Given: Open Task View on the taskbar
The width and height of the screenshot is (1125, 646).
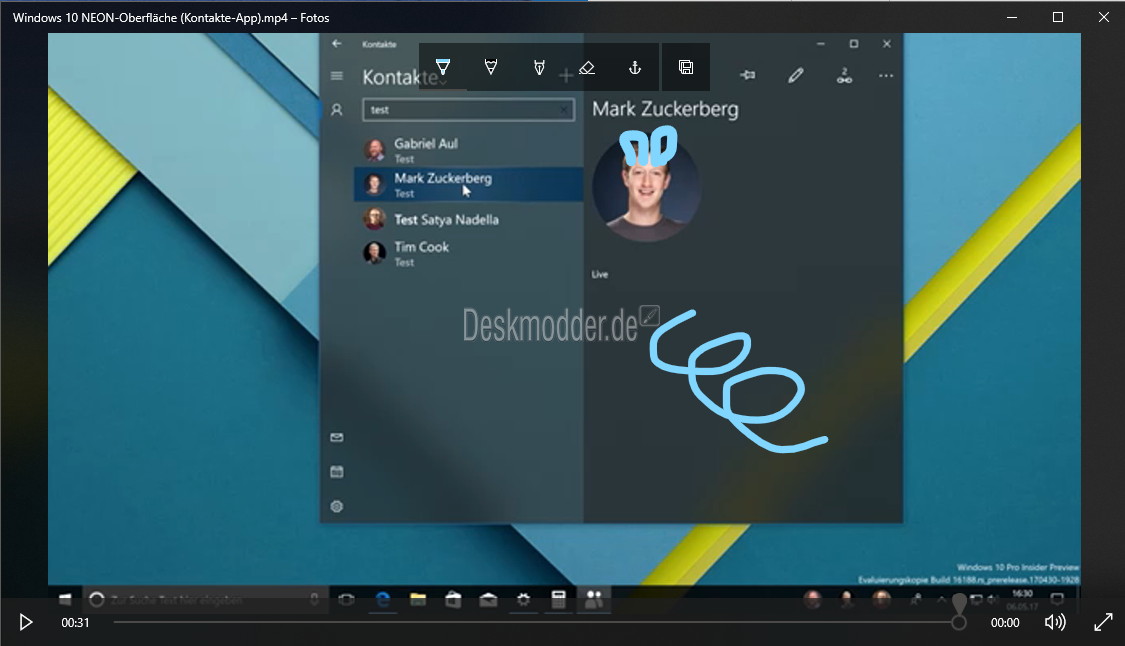Looking at the screenshot, I should point(347,599).
